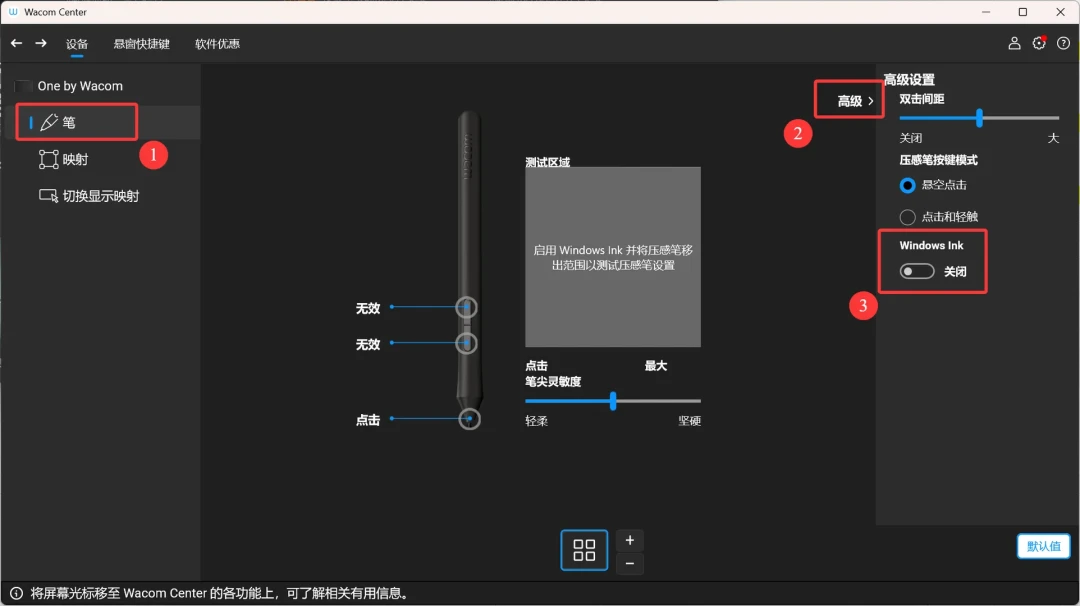Close the Wacom Center window
Viewport: 1080px width, 606px height.
coord(1061,12)
